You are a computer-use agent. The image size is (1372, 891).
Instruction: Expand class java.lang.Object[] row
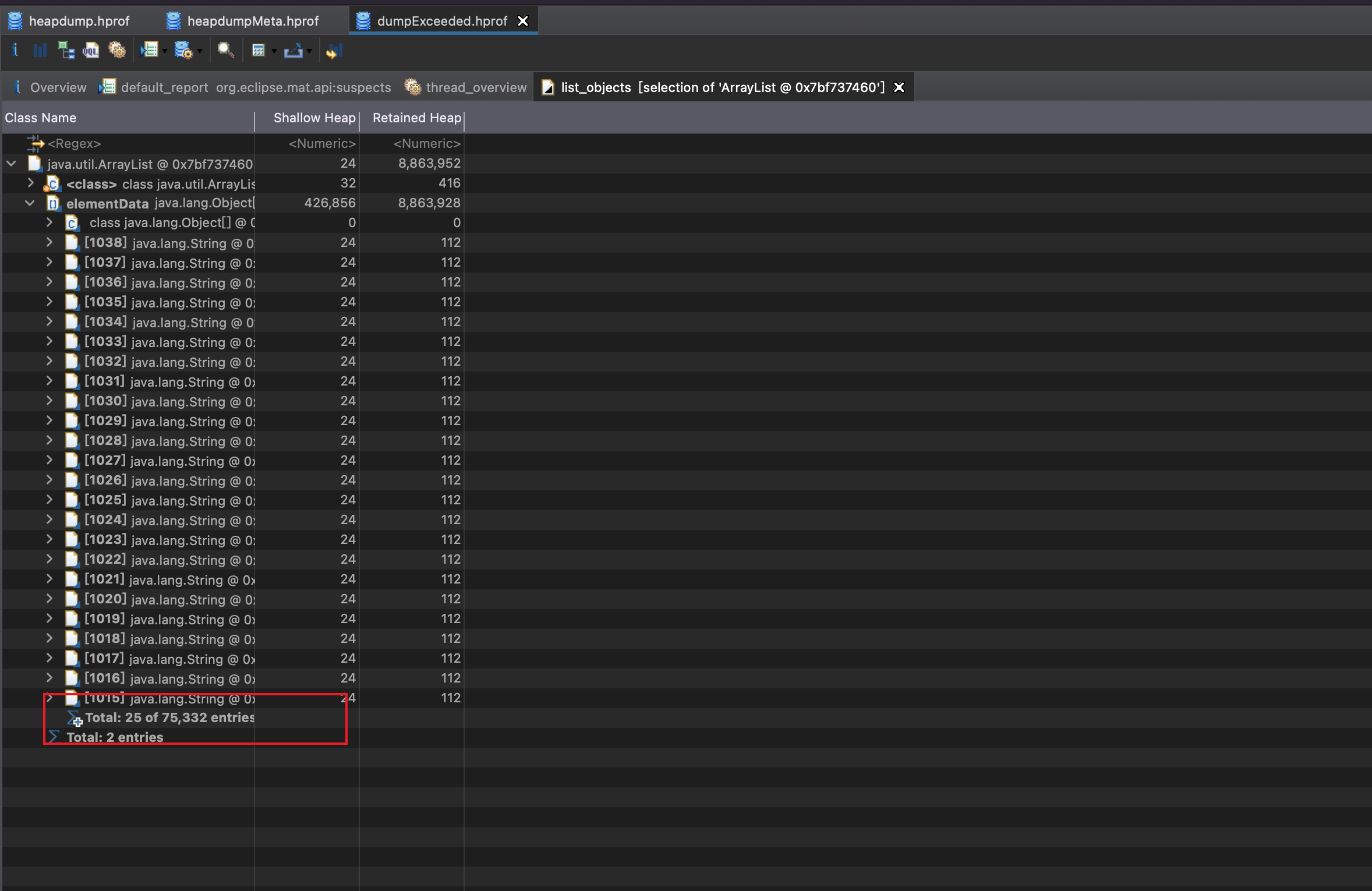coord(49,222)
